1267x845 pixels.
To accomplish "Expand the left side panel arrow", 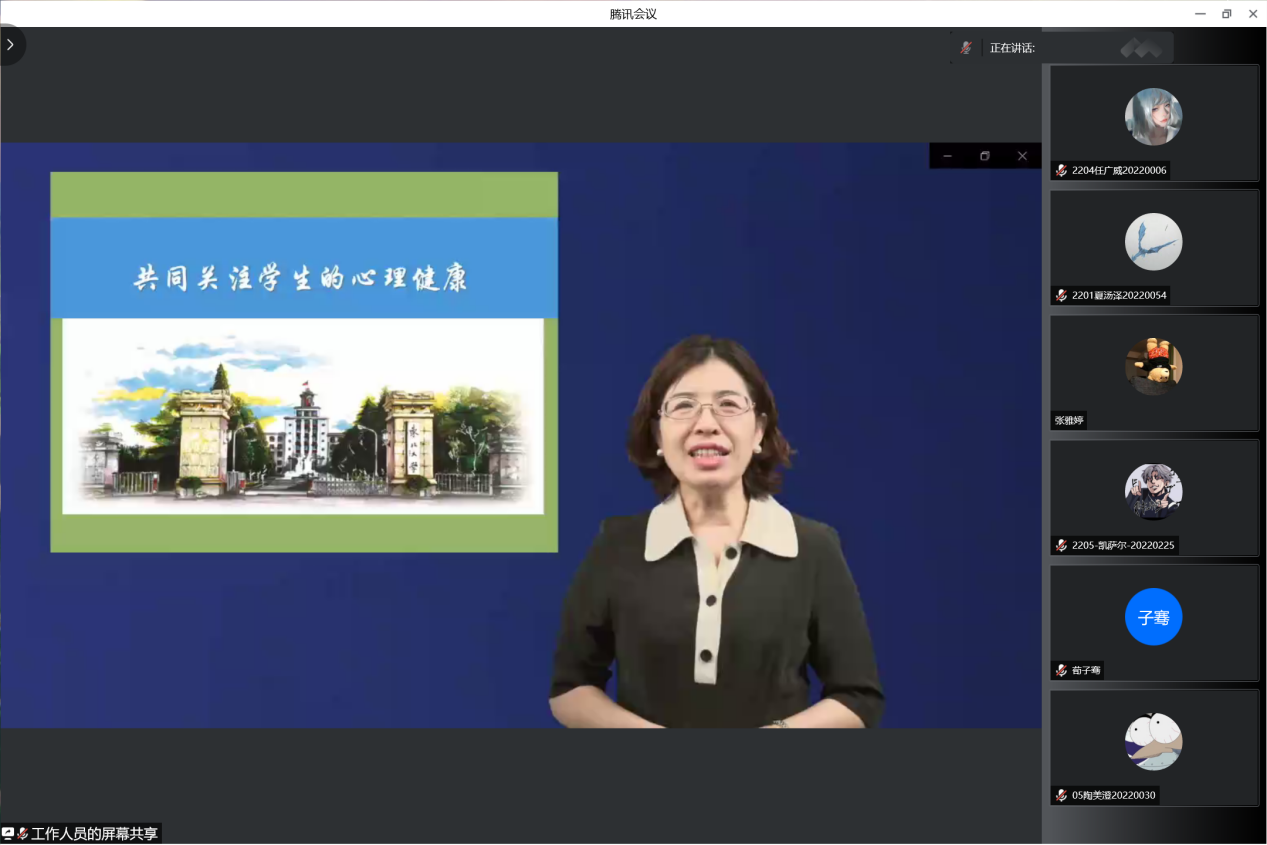I will point(11,45).
